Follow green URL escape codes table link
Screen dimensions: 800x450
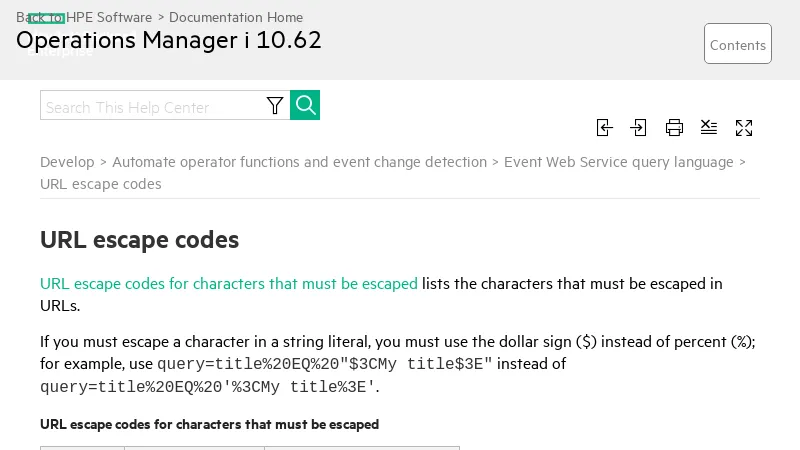[x=228, y=283]
